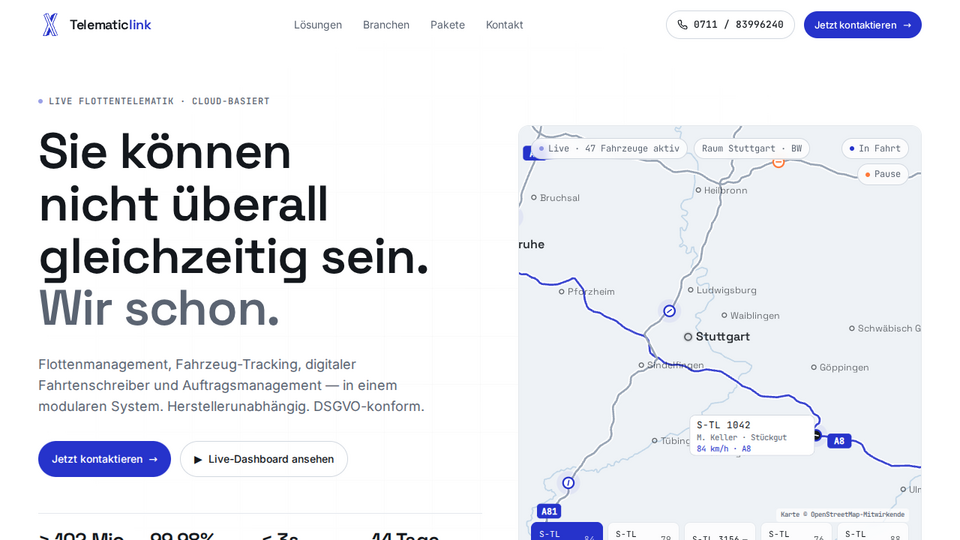This screenshot has height=540, width=960.
Task: Open the S-TL 1042 vehicle tooltip
Action: click(x=752, y=435)
